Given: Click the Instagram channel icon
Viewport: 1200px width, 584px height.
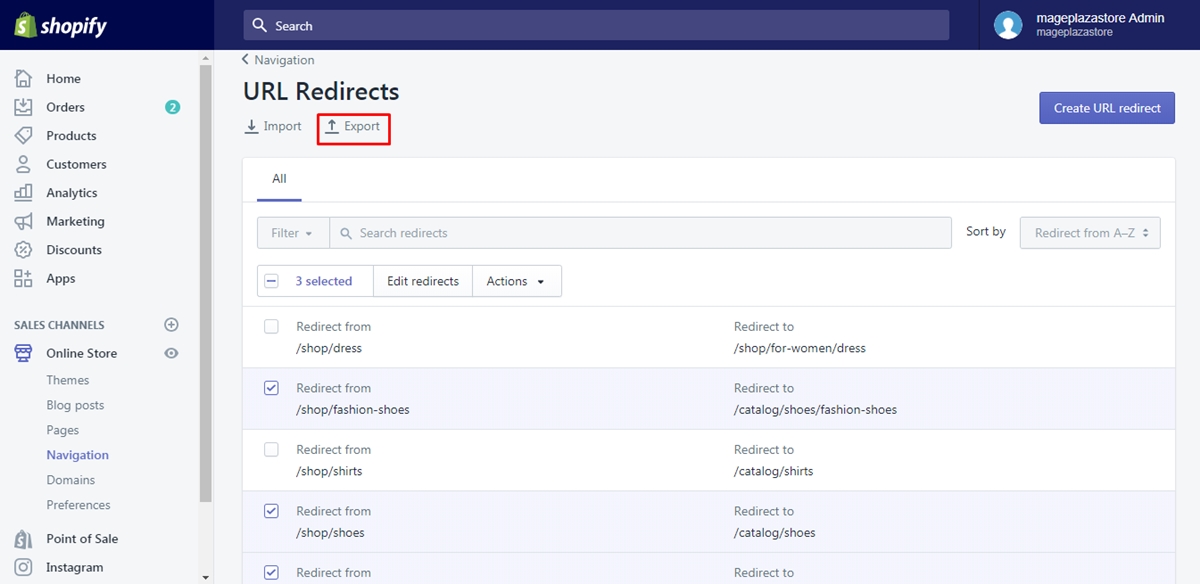Looking at the screenshot, I should pyautogui.click(x=23, y=567).
